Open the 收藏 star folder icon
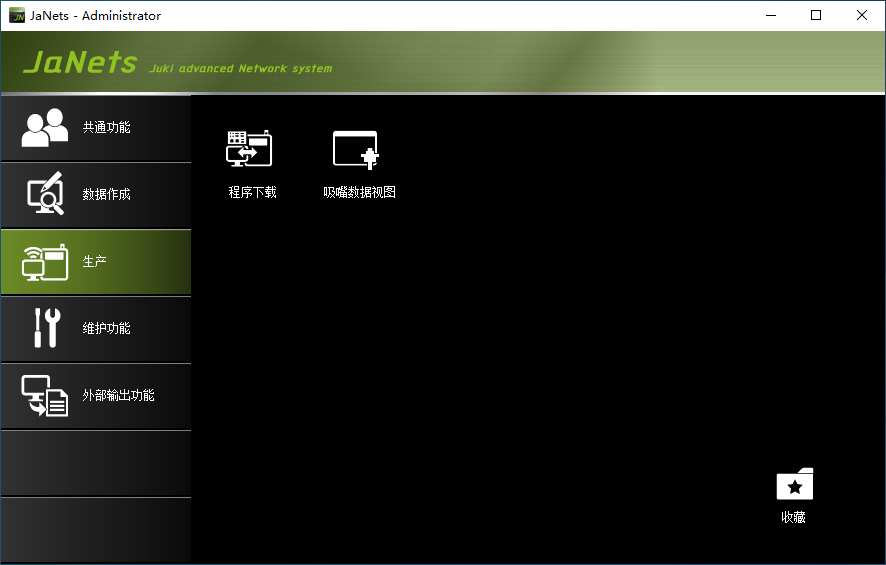886x565 pixels. (794, 485)
